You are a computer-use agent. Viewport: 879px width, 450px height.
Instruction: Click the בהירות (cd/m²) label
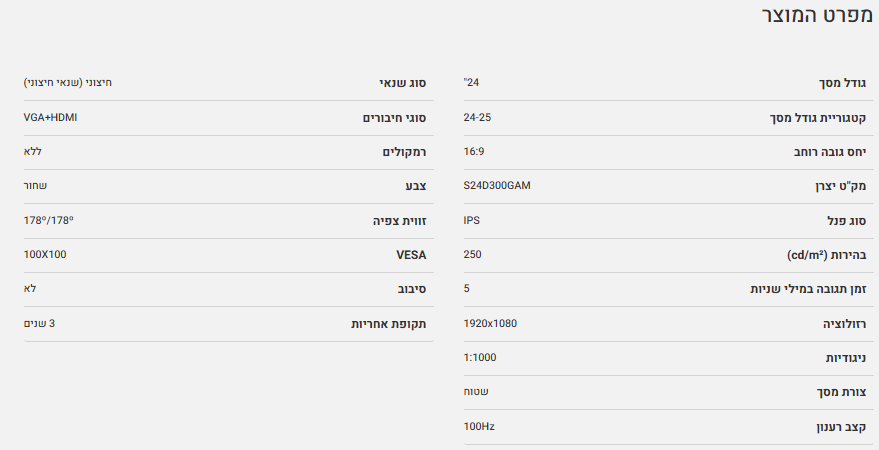point(819,255)
